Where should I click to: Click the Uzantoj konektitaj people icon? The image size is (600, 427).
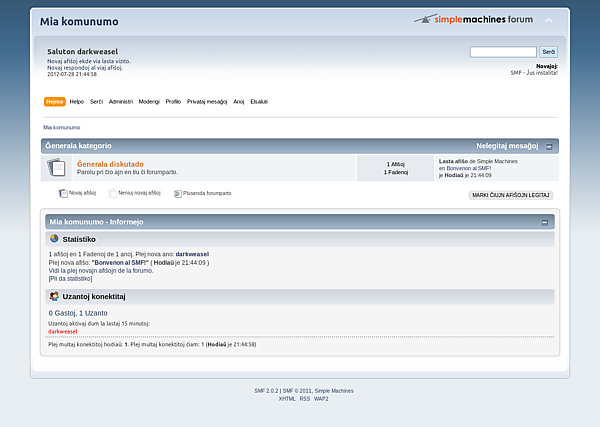pyautogui.click(x=54, y=297)
